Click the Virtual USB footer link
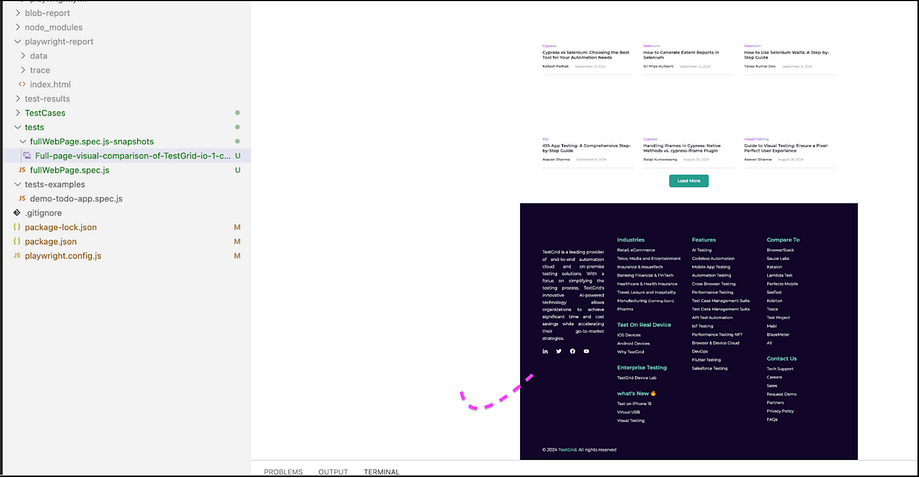This screenshot has width=919, height=478. tap(628, 412)
